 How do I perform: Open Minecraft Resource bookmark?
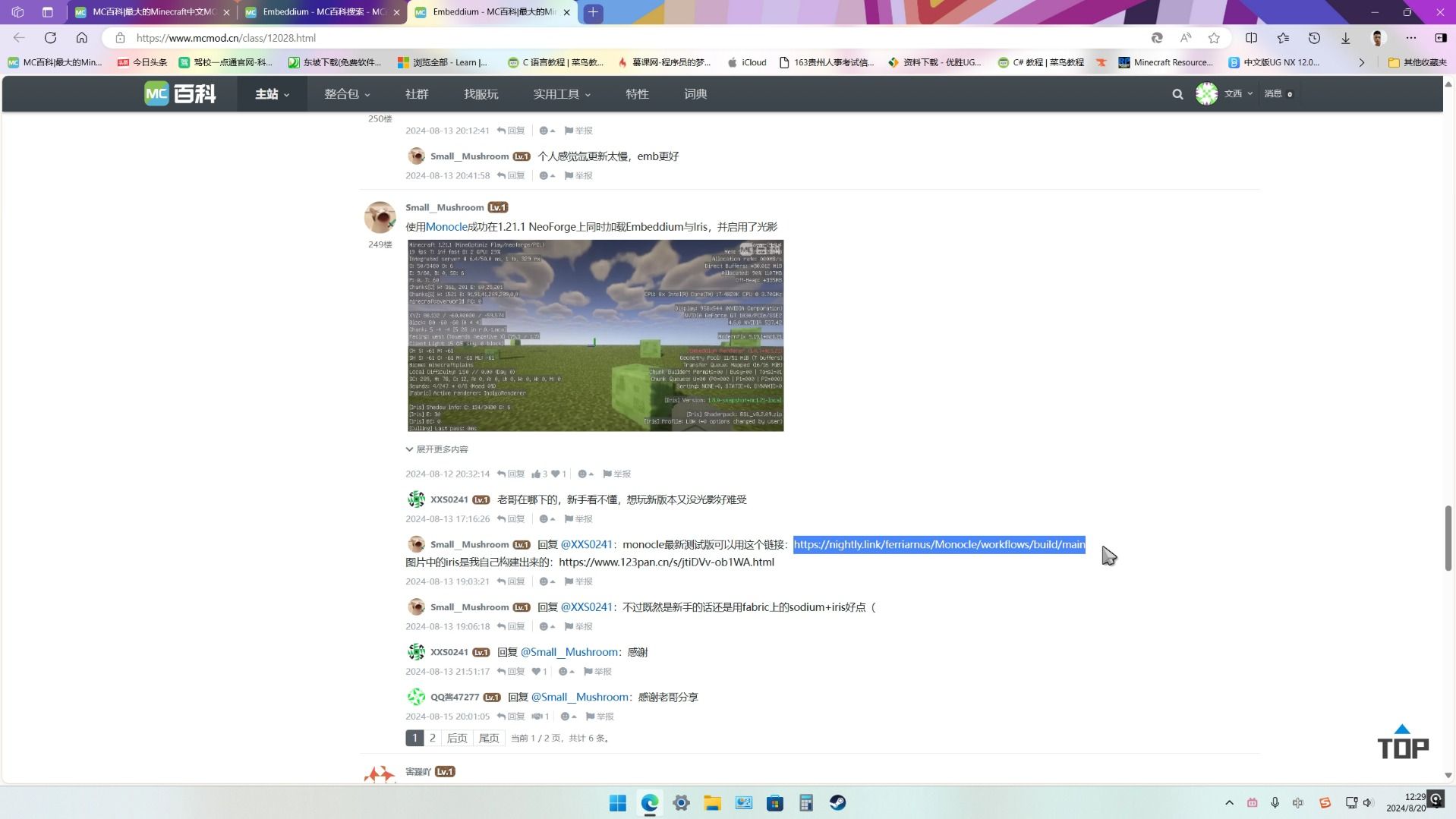(1165, 62)
